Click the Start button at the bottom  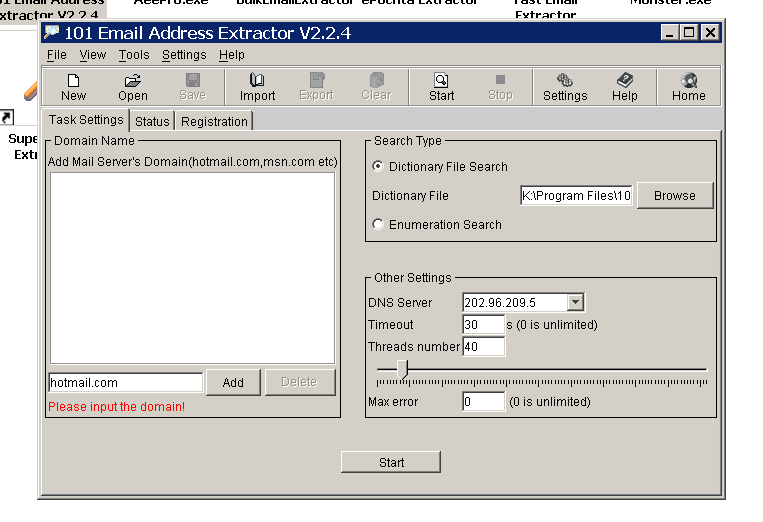391,462
